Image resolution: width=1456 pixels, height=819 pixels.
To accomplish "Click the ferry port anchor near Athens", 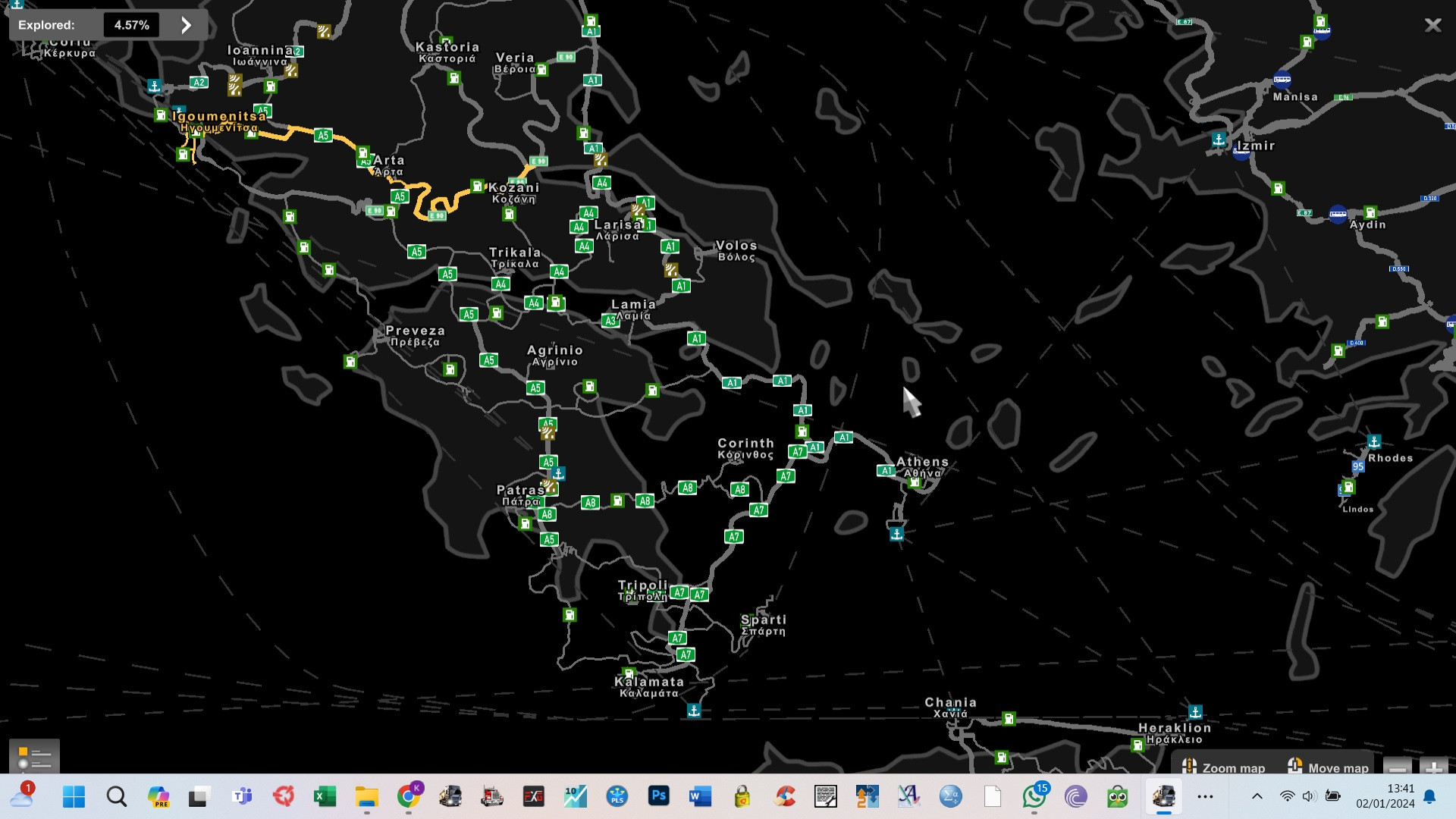I will click(896, 534).
